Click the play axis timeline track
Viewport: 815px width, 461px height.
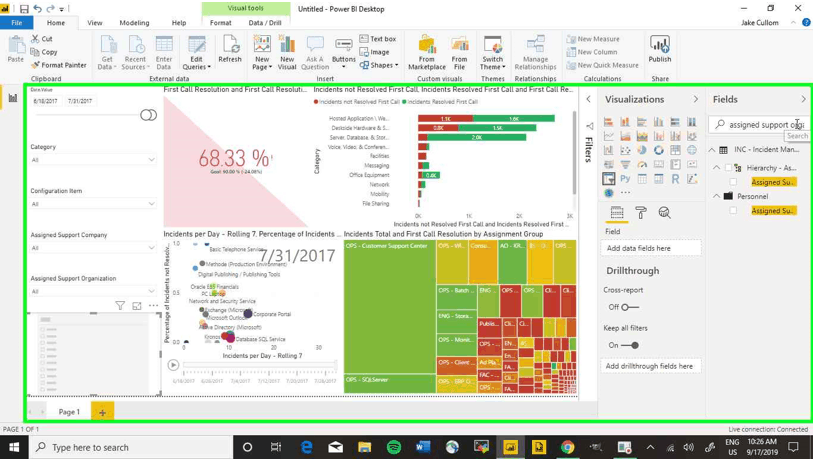[x=259, y=365]
